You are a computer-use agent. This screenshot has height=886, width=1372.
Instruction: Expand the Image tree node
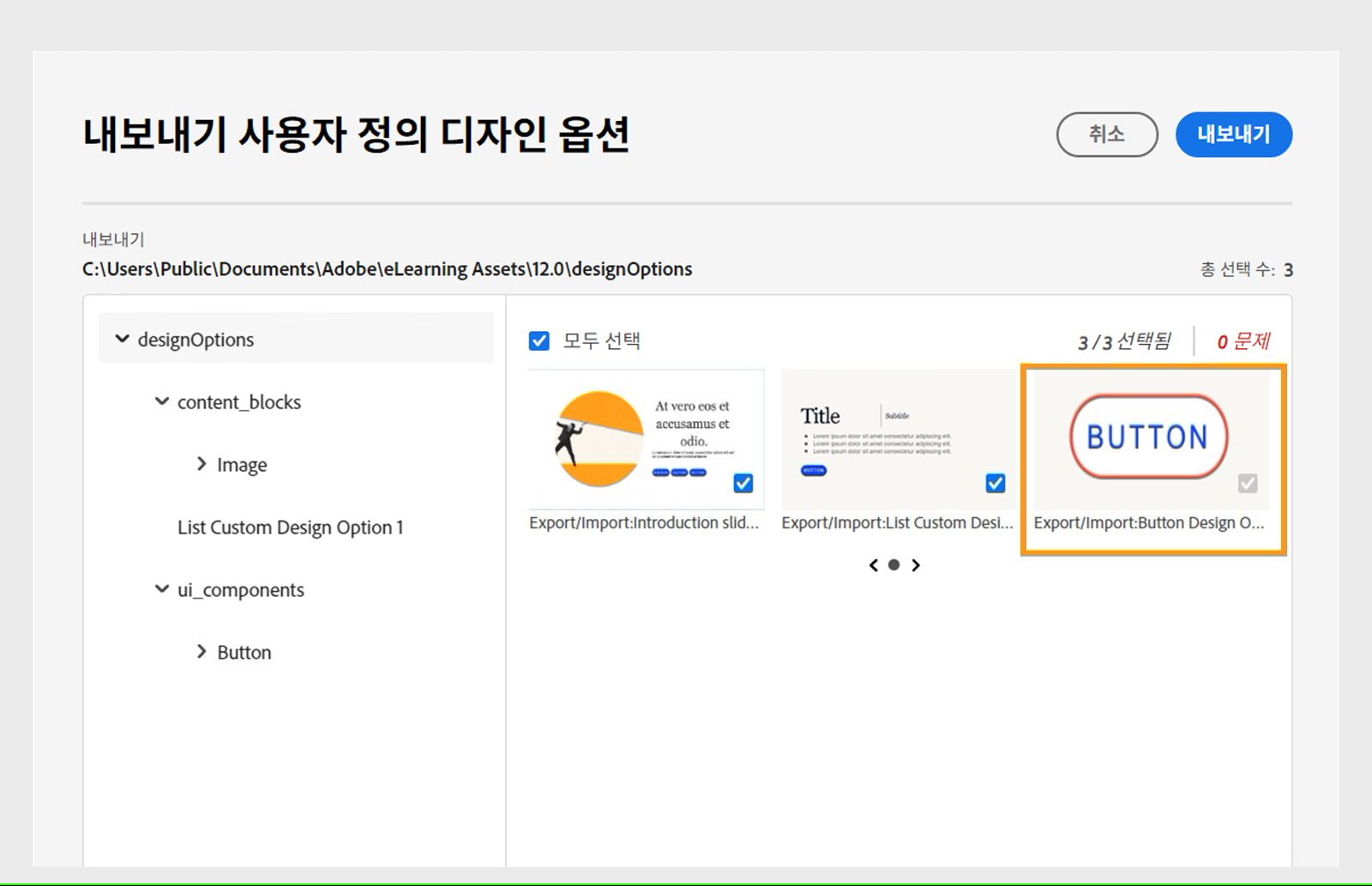[x=201, y=464]
